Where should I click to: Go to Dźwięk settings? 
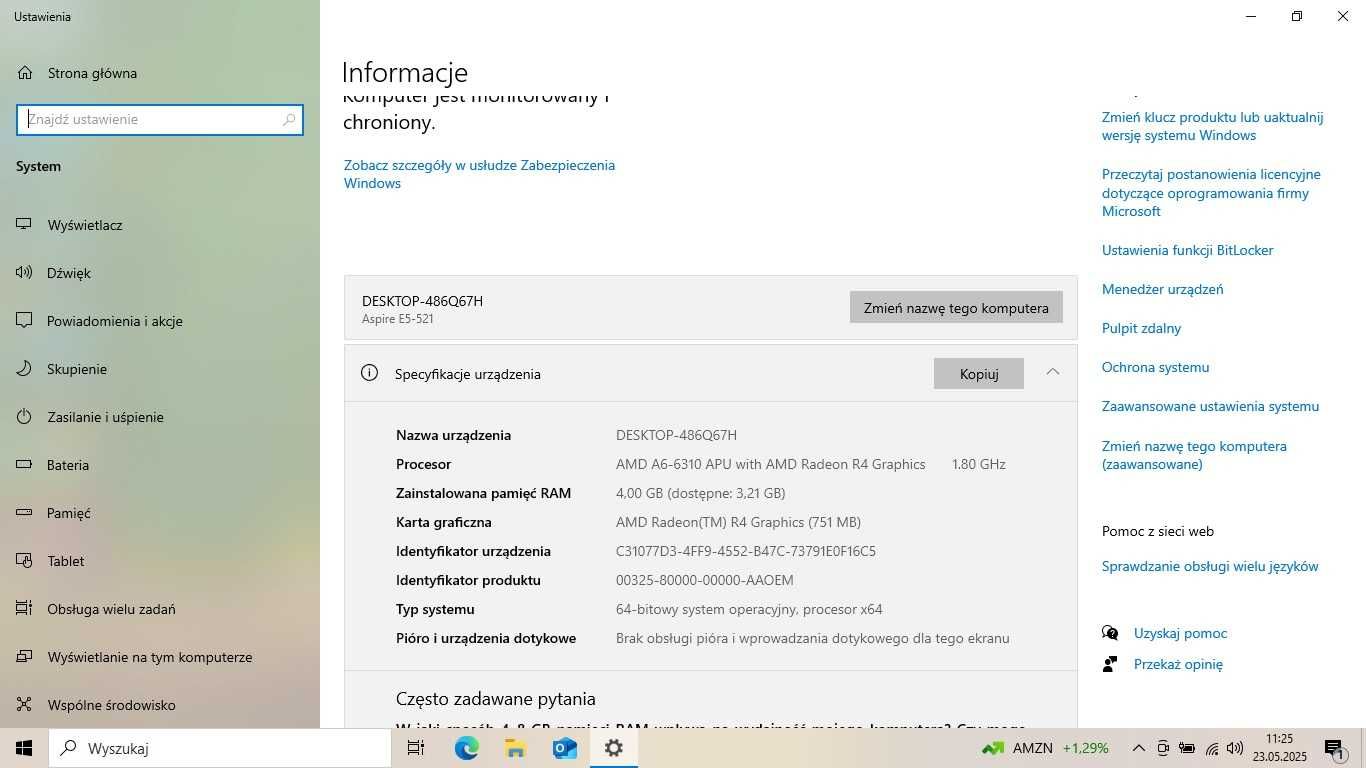click(x=160, y=273)
